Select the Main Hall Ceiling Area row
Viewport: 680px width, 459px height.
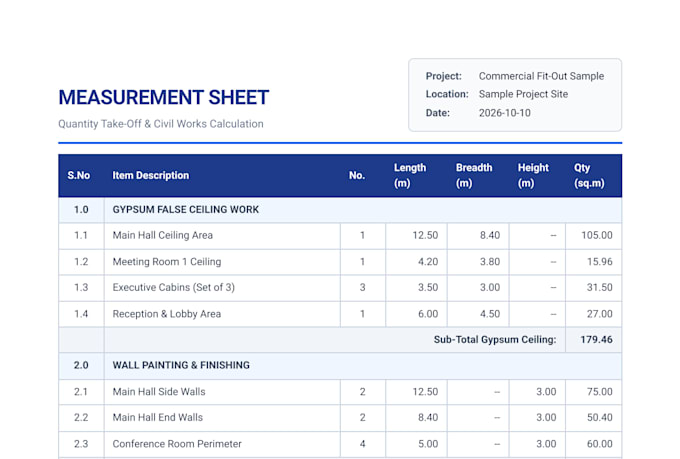[x=340, y=236]
